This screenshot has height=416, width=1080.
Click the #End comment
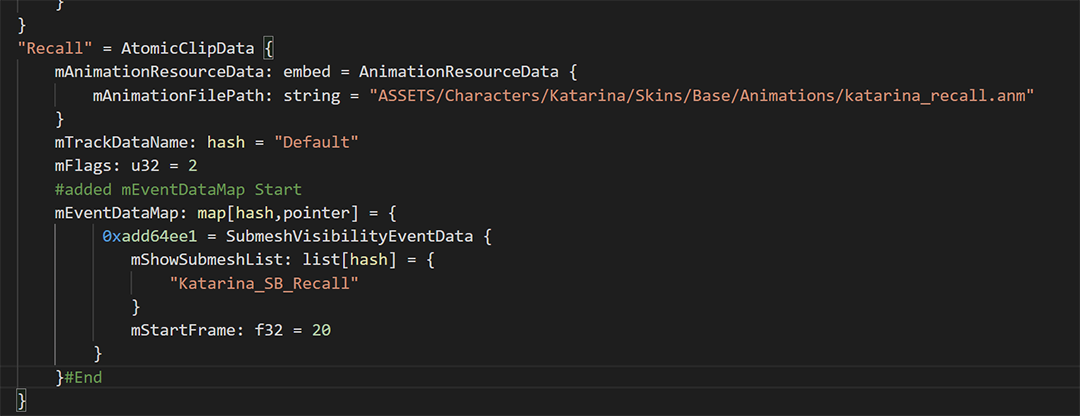pyautogui.click(x=83, y=377)
